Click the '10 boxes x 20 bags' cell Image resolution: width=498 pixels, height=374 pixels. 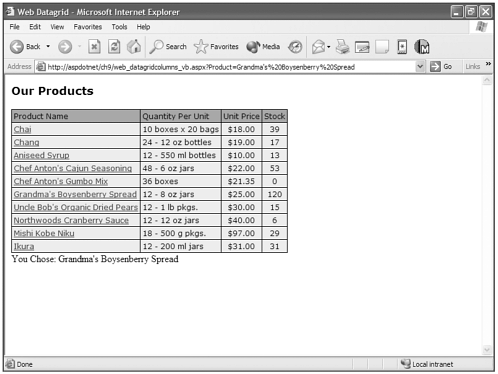click(181, 129)
